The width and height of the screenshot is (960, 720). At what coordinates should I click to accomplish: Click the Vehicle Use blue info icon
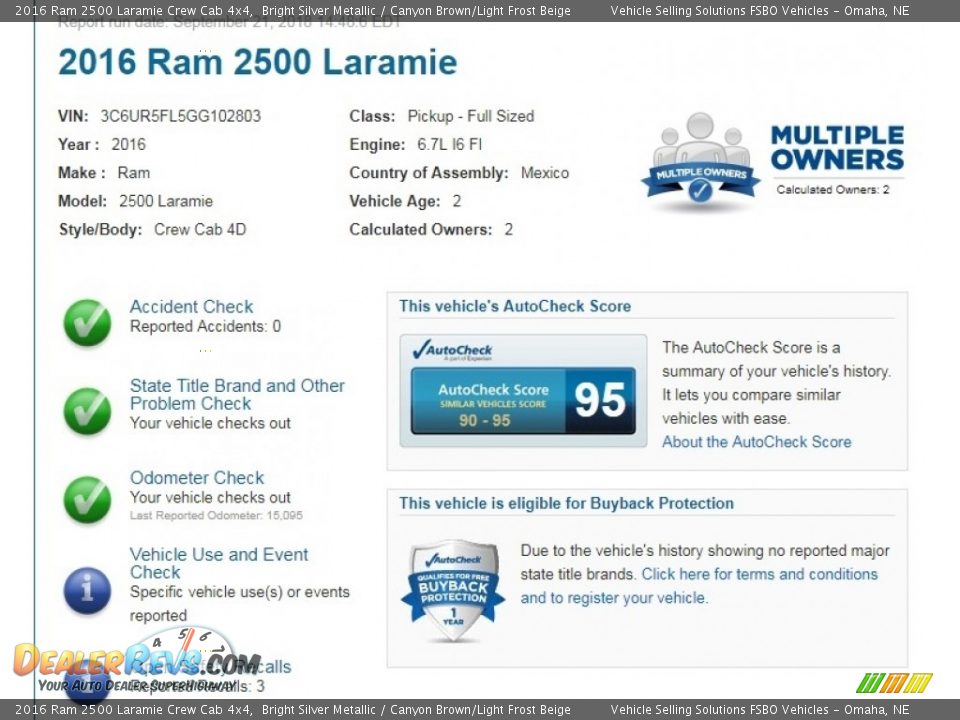(x=88, y=590)
